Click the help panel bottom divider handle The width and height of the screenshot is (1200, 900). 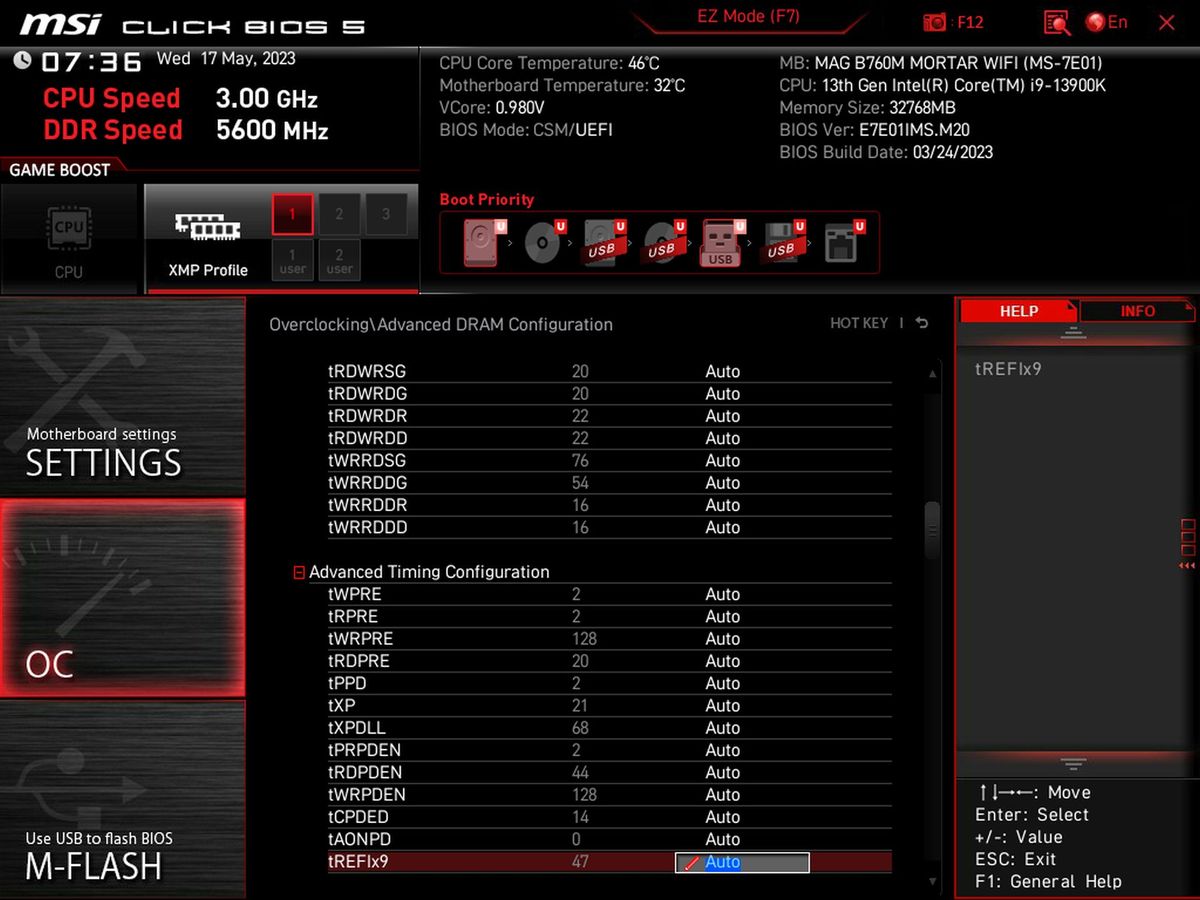tap(1073, 764)
